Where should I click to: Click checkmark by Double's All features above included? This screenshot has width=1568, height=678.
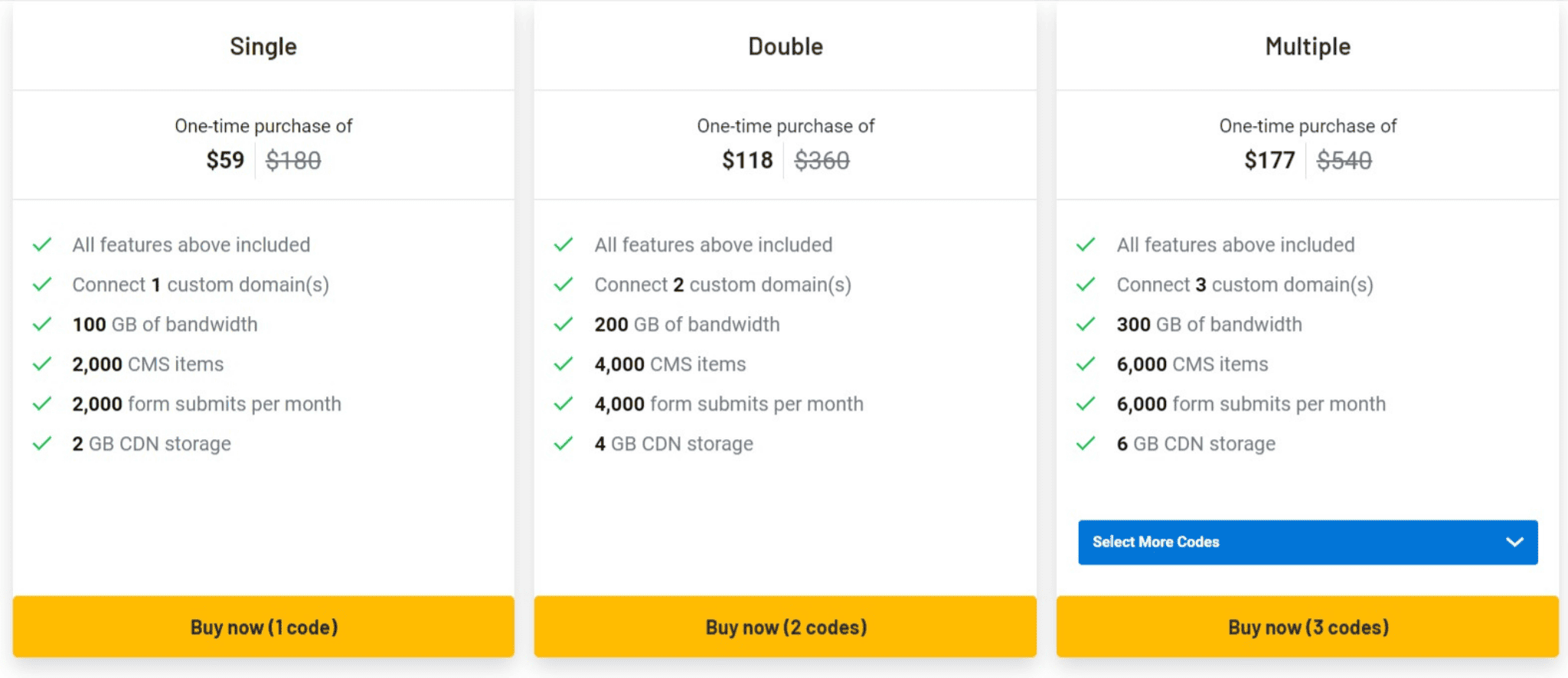coord(563,245)
